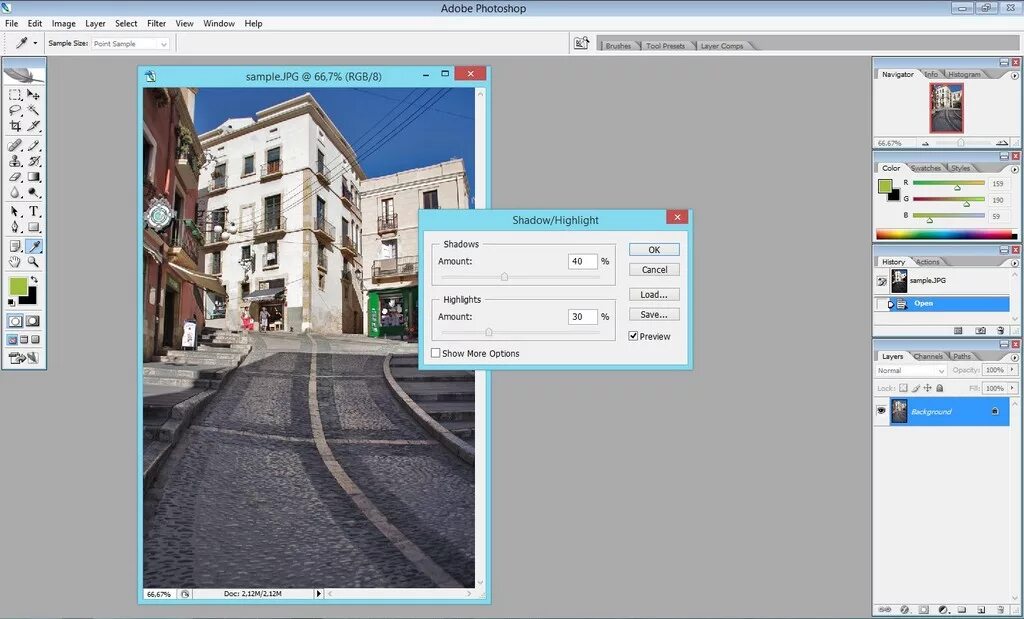
Task: Select the Path Selection tool
Action: pos(15,212)
